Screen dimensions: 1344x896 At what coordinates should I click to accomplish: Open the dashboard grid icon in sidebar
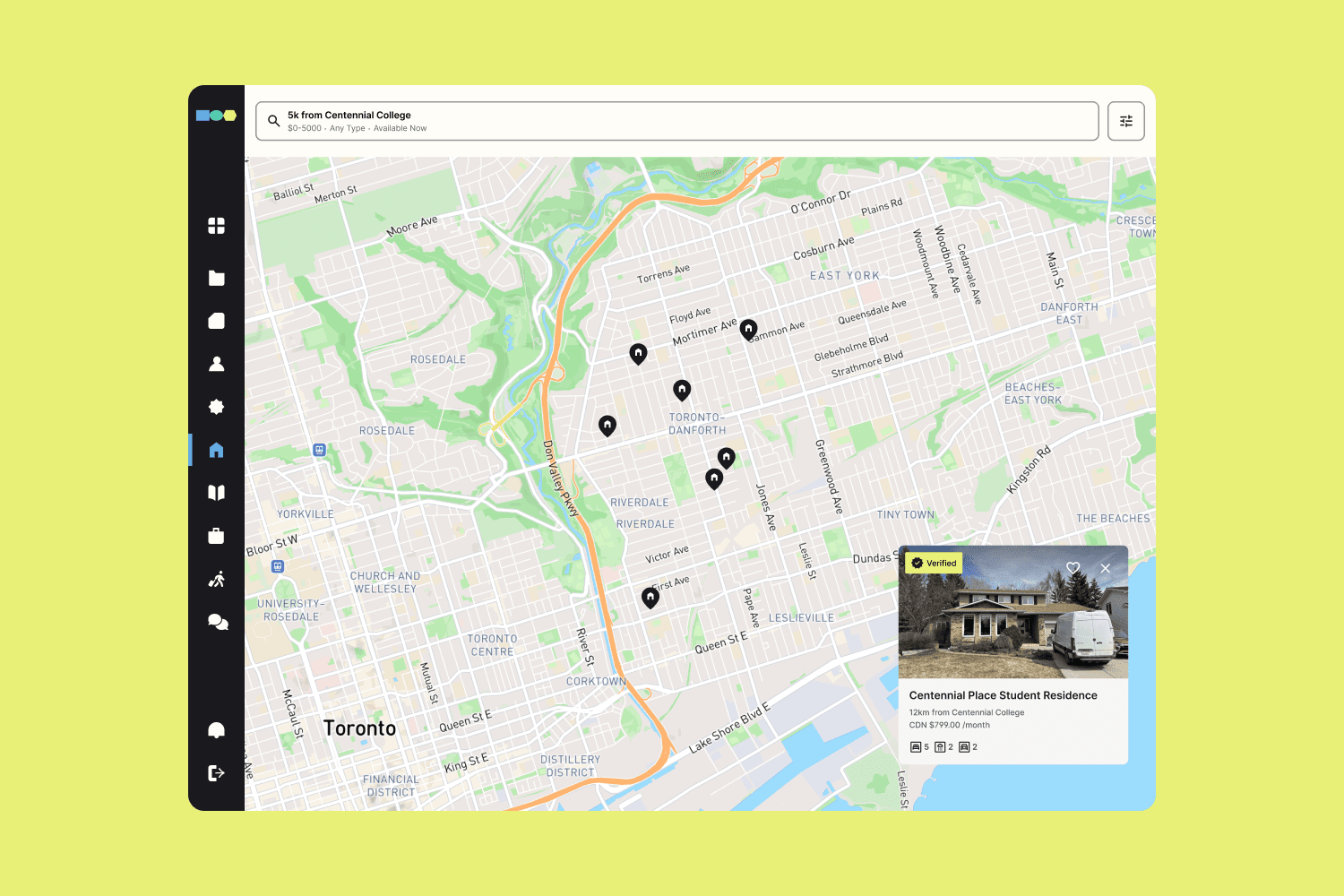tap(216, 226)
